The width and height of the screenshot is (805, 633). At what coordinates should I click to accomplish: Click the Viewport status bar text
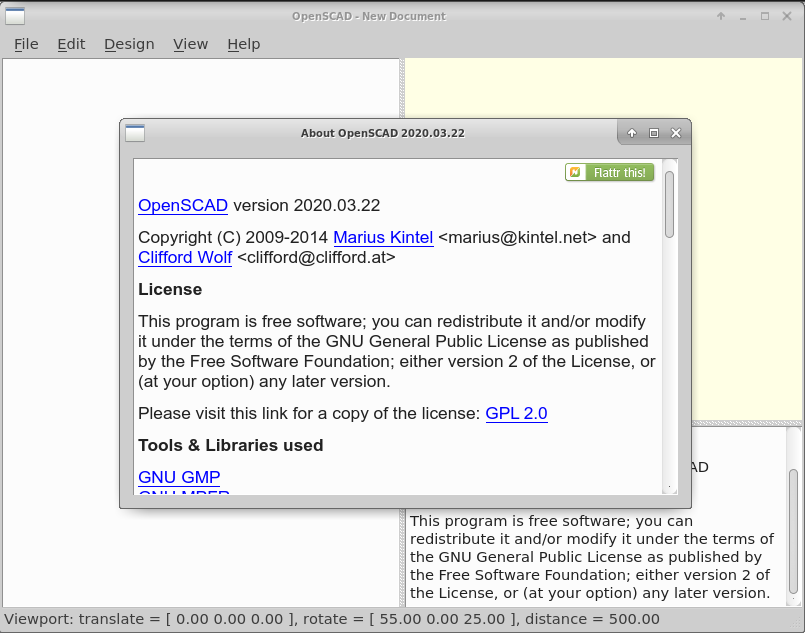[x=332, y=619]
